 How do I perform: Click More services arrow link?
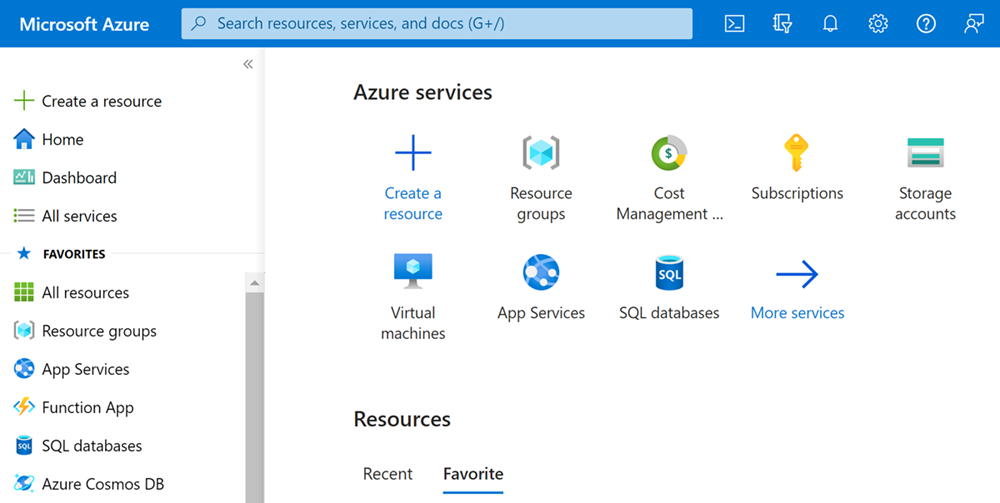pyautogui.click(x=797, y=274)
